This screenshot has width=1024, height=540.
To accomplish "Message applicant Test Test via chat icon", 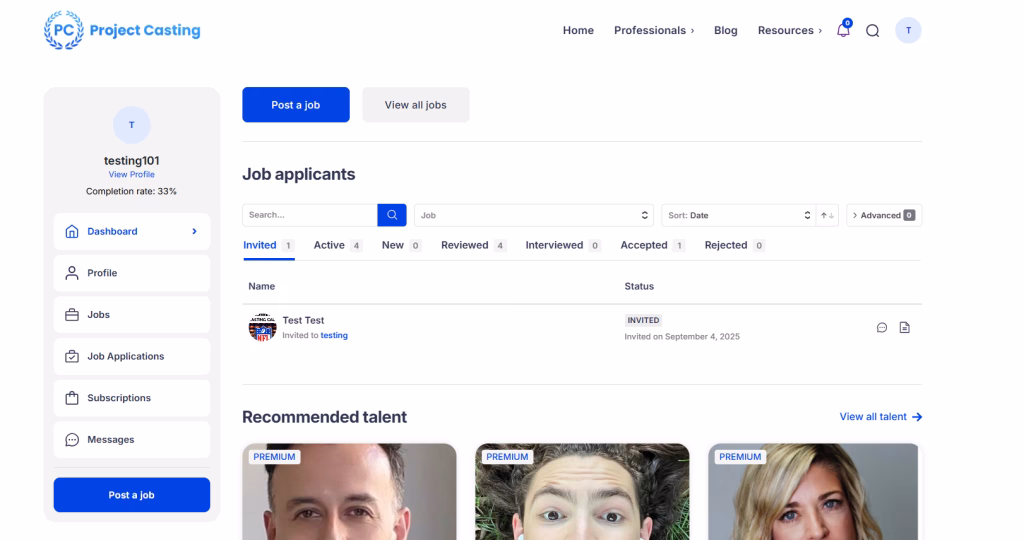I will coord(882,328).
